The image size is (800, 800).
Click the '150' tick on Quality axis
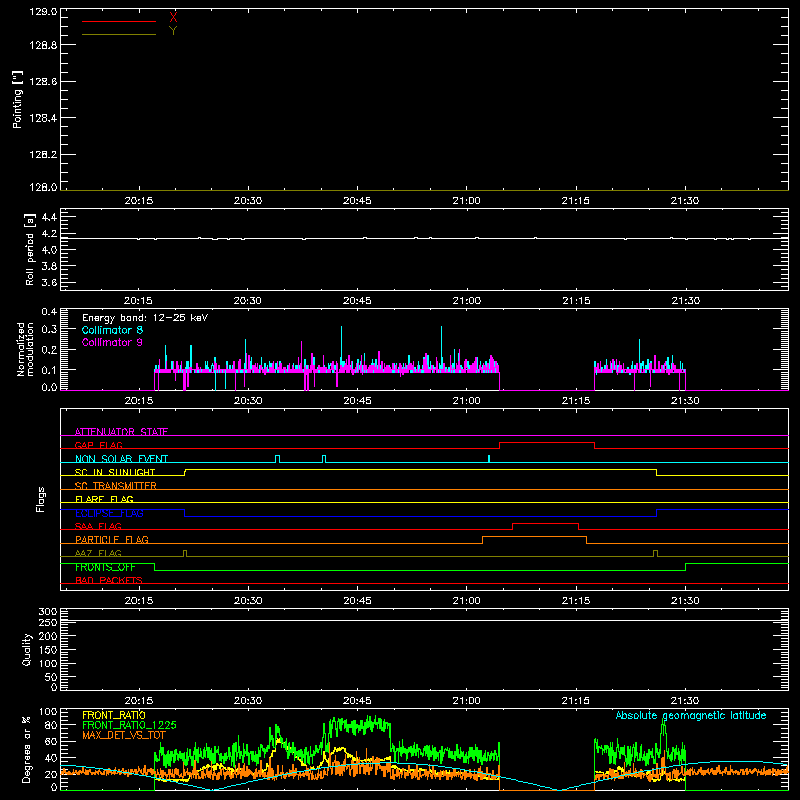pos(48,650)
